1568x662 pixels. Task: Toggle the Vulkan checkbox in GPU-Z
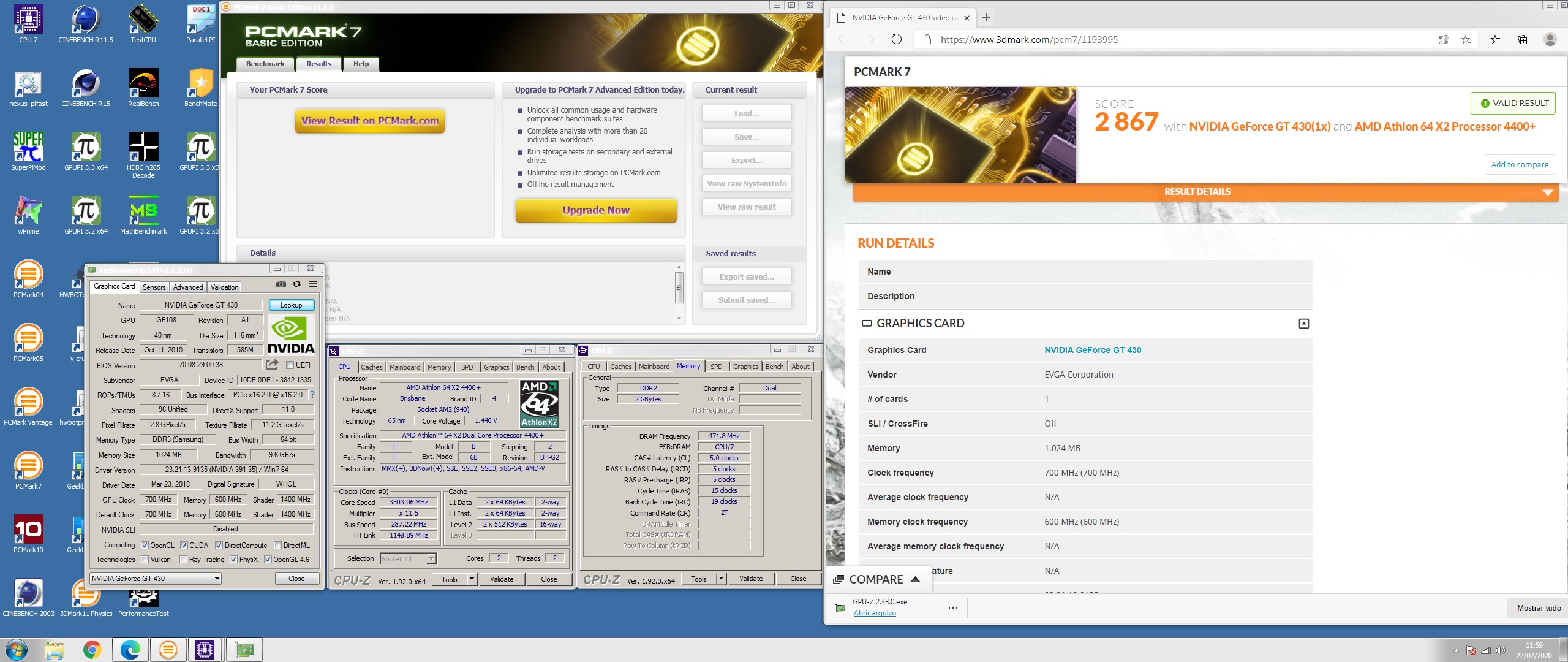click(145, 560)
